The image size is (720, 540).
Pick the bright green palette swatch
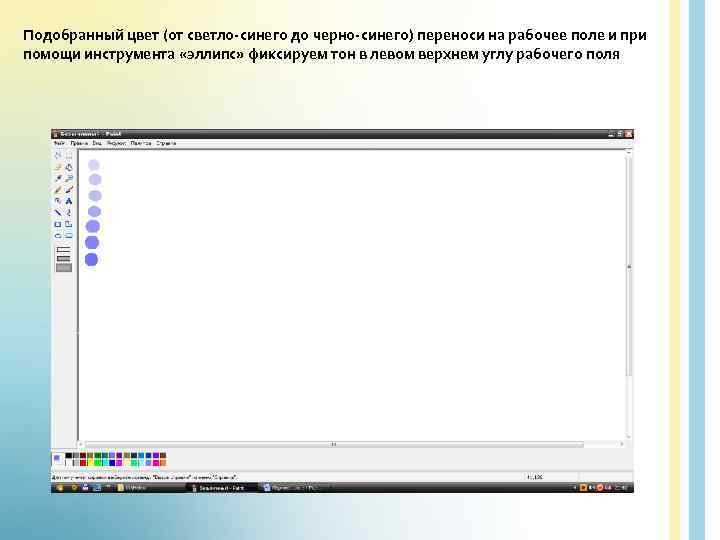pyautogui.click(x=98, y=463)
